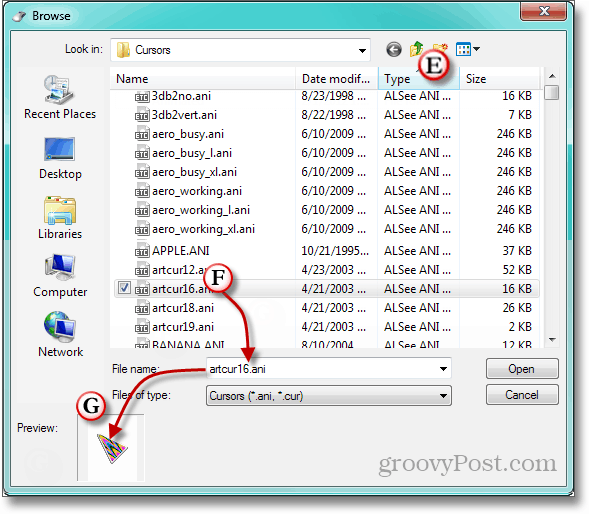The image size is (589, 514).
Task: Cancel the Browse dialog
Action: tap(522, 395)
